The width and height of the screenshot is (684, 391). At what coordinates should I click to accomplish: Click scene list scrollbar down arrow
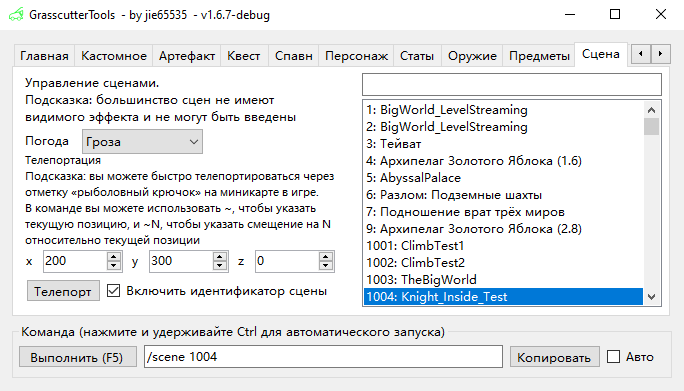tap(651, 297)
